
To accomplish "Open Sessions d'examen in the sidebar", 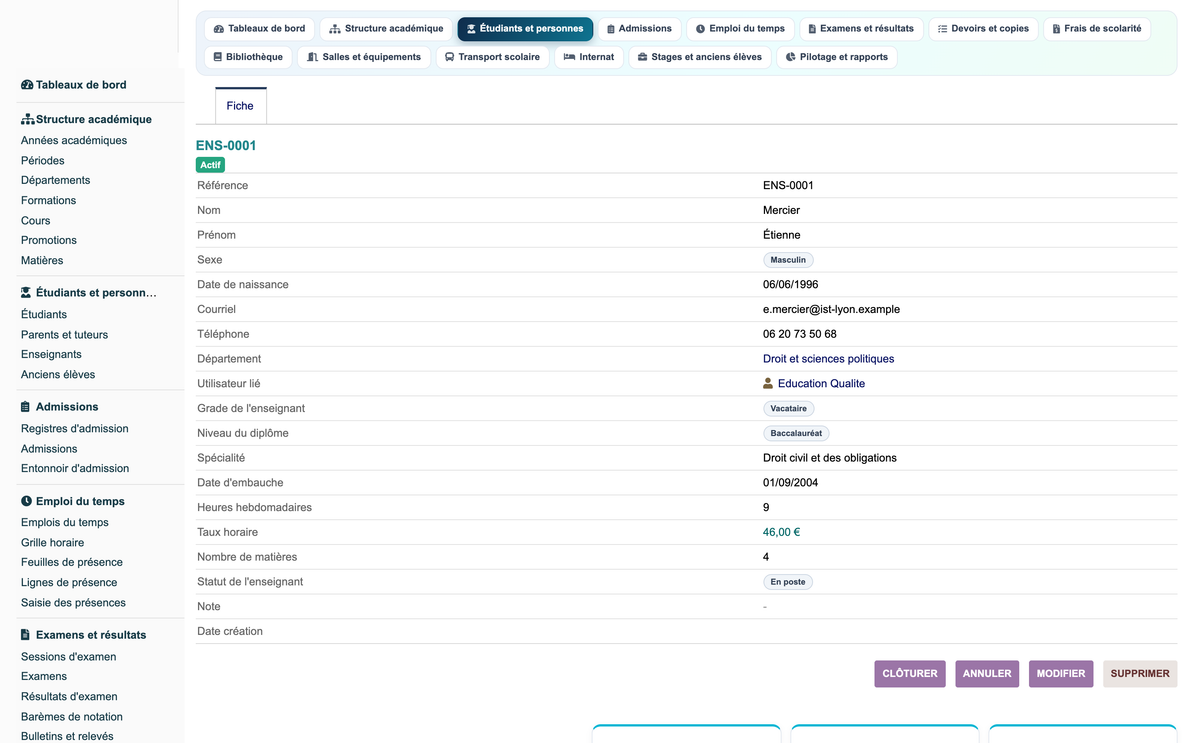I will click(69, 657).
